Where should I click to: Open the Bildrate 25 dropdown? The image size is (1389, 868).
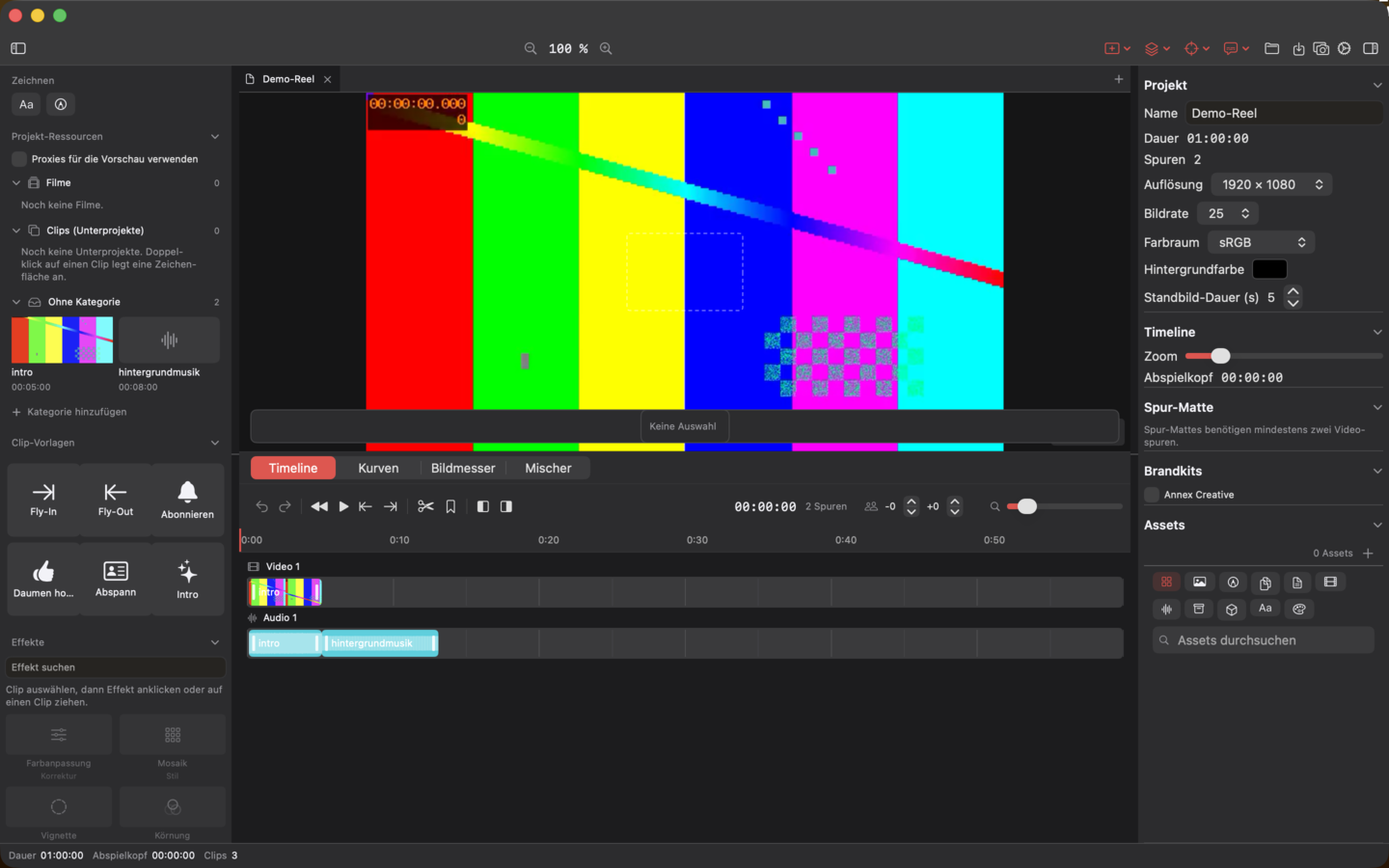(1228, 213)
